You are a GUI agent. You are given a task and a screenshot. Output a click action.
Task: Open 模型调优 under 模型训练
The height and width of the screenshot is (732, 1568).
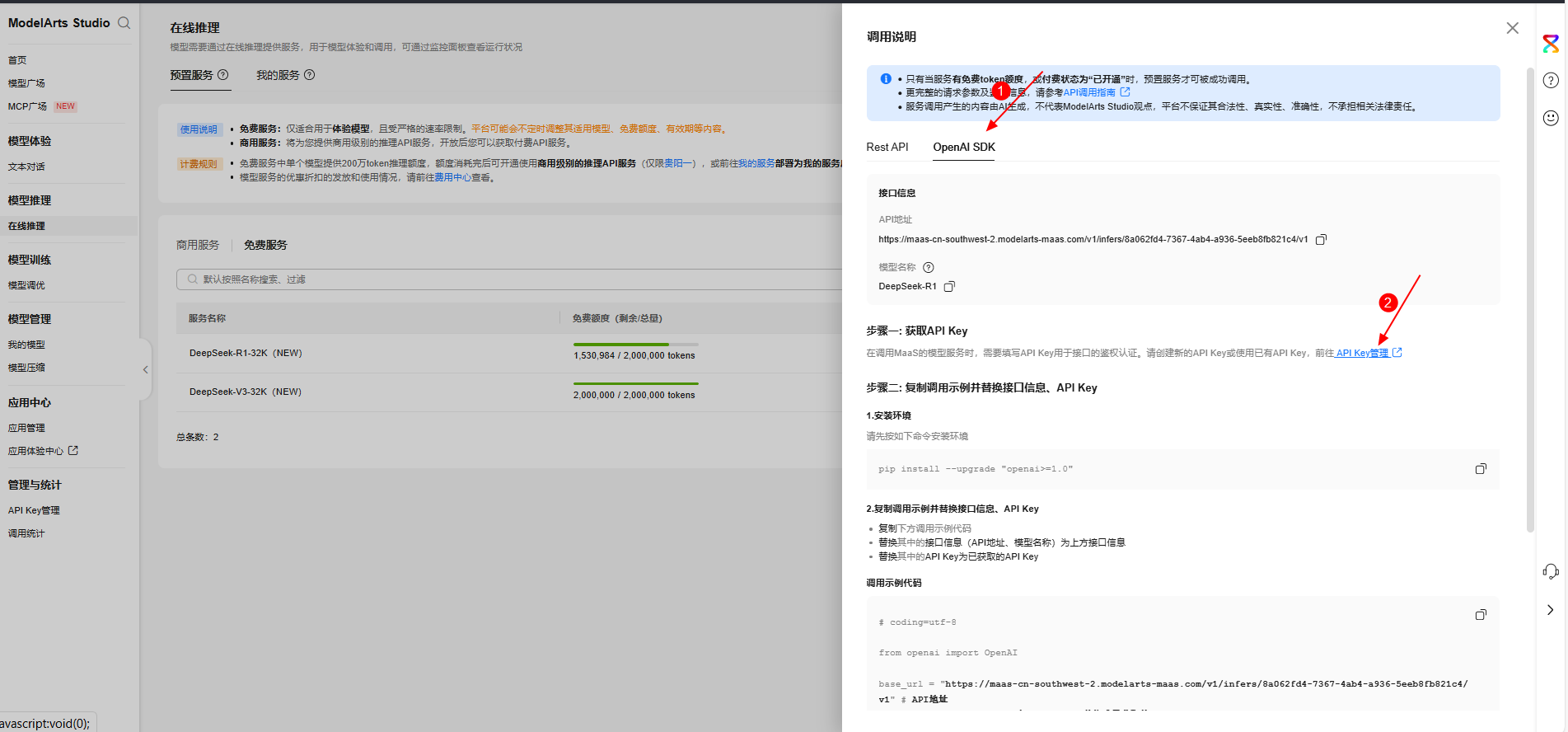[x=26, y=285]
